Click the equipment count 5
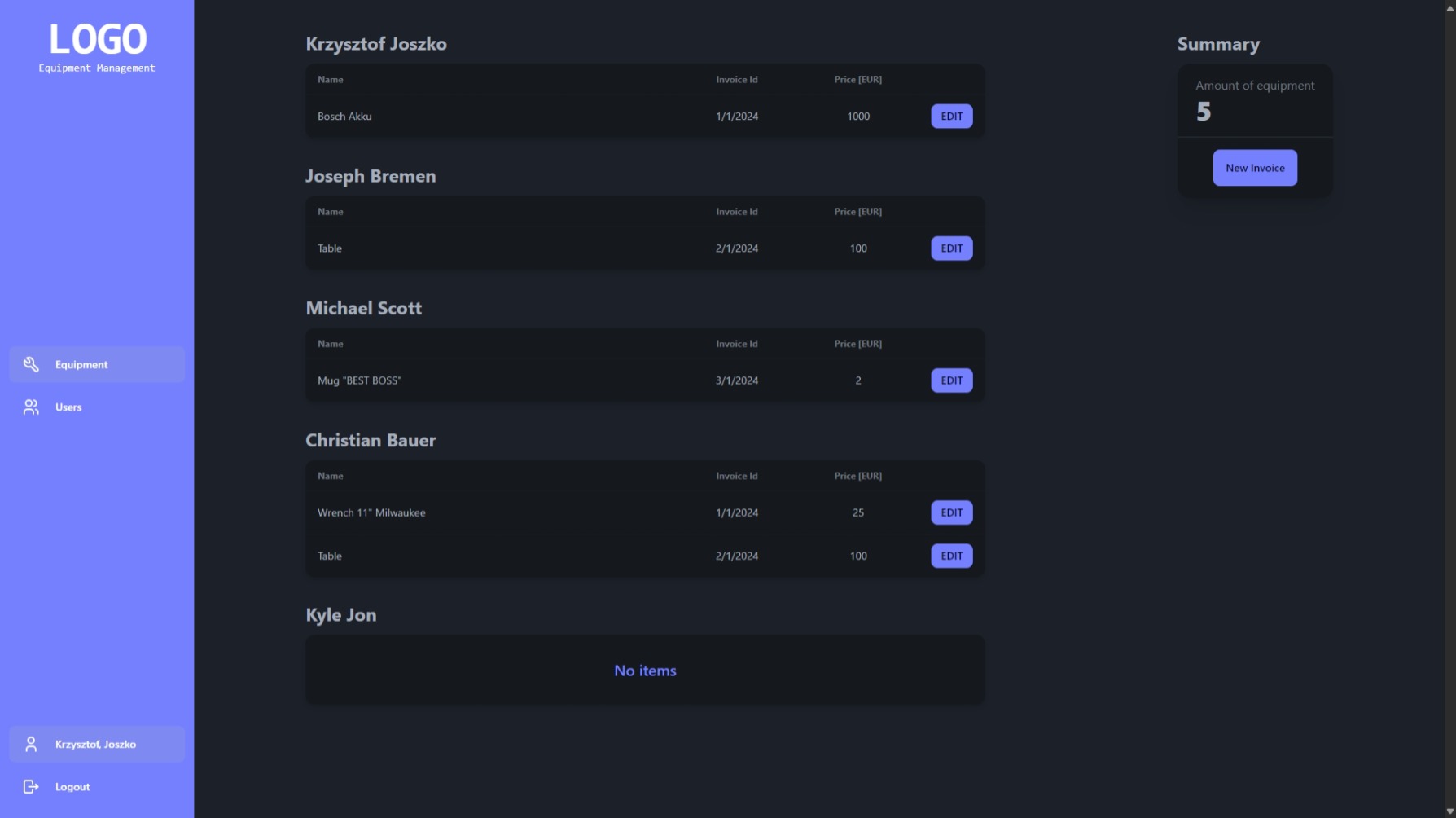This screenshot has height=818, width=1456. click(1204, 111)
